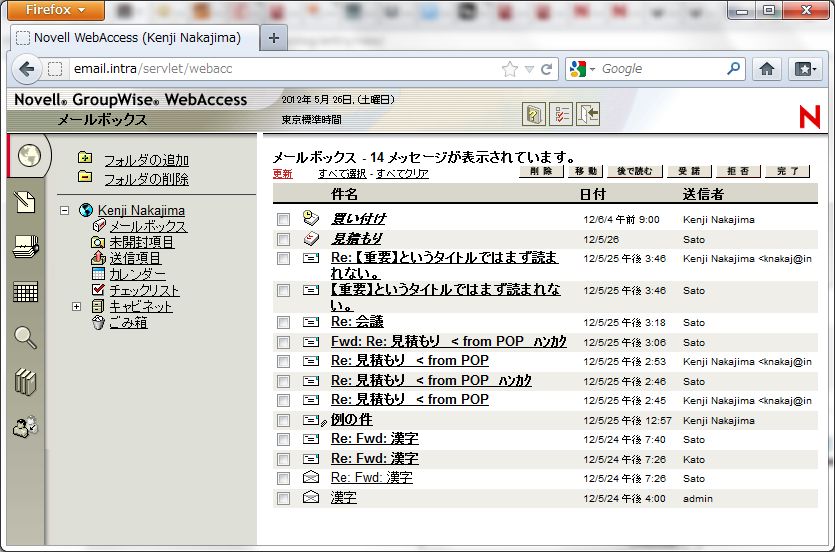Screen dimensions: 835x552
Task: Click the reload page icon
Action: 546,69
